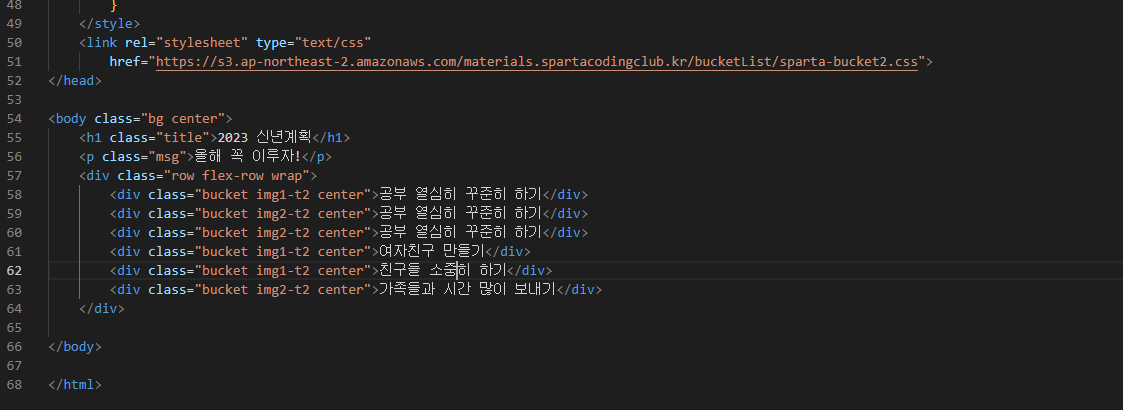
Task: Click line number 64 in the gutter
Action: (x=14, y=309)
